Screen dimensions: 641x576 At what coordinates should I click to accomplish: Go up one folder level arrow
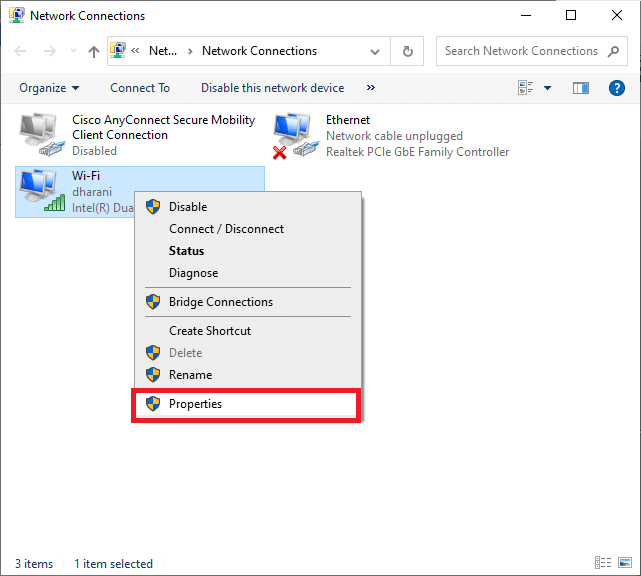pyautogui.click(x=94, y=51)
